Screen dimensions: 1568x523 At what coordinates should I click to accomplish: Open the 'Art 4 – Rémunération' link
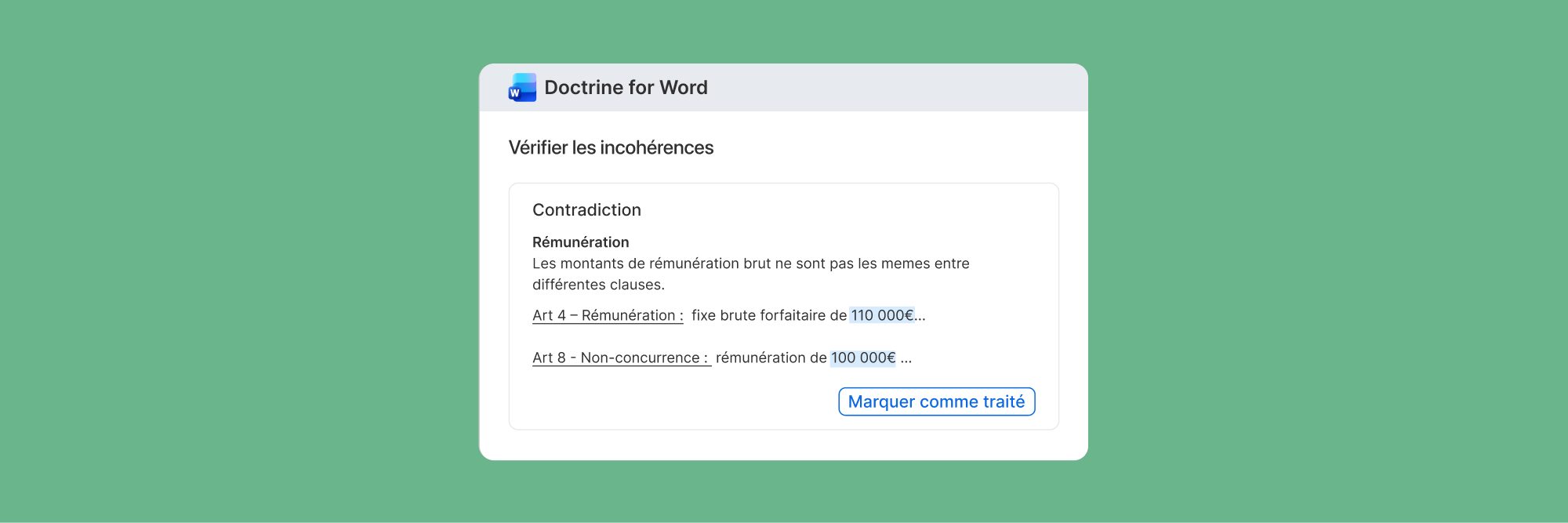click(x=608, y=315)
